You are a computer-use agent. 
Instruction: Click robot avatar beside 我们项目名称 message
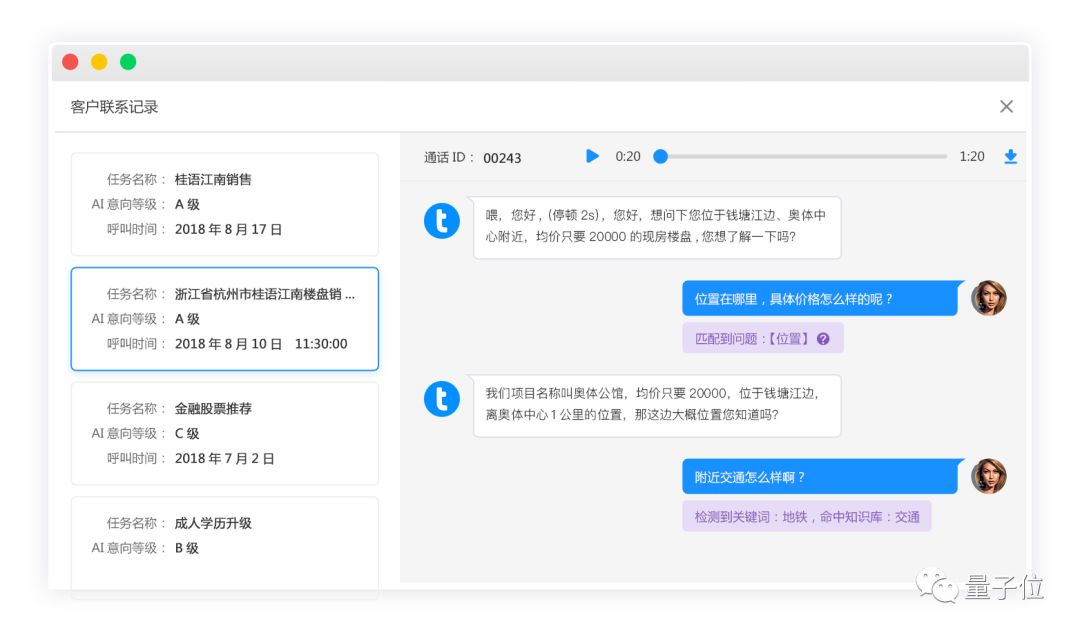click(x=442, y=399)
